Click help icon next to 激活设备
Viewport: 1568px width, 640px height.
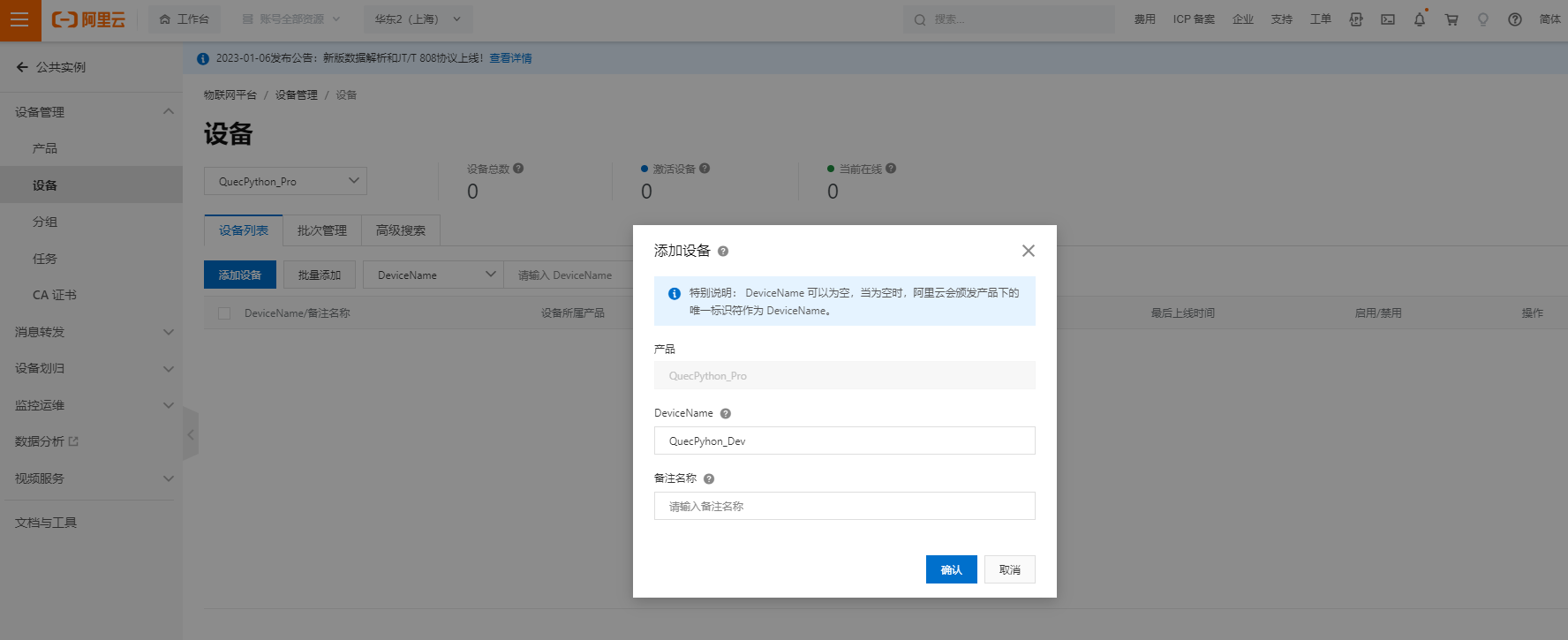tap(705, 169)
